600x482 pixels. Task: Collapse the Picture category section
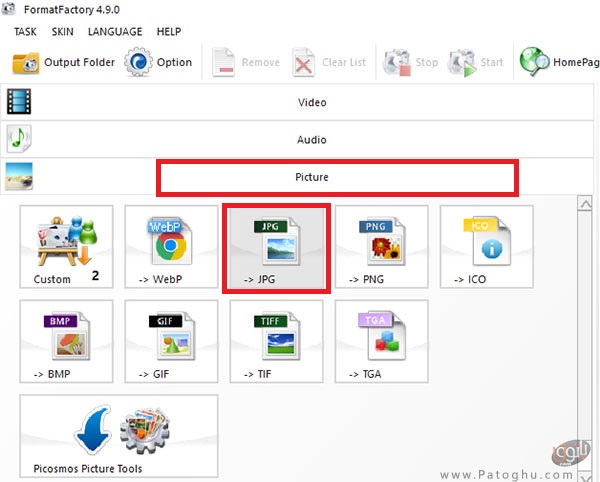pyautogui.click(x=297, y=177)
